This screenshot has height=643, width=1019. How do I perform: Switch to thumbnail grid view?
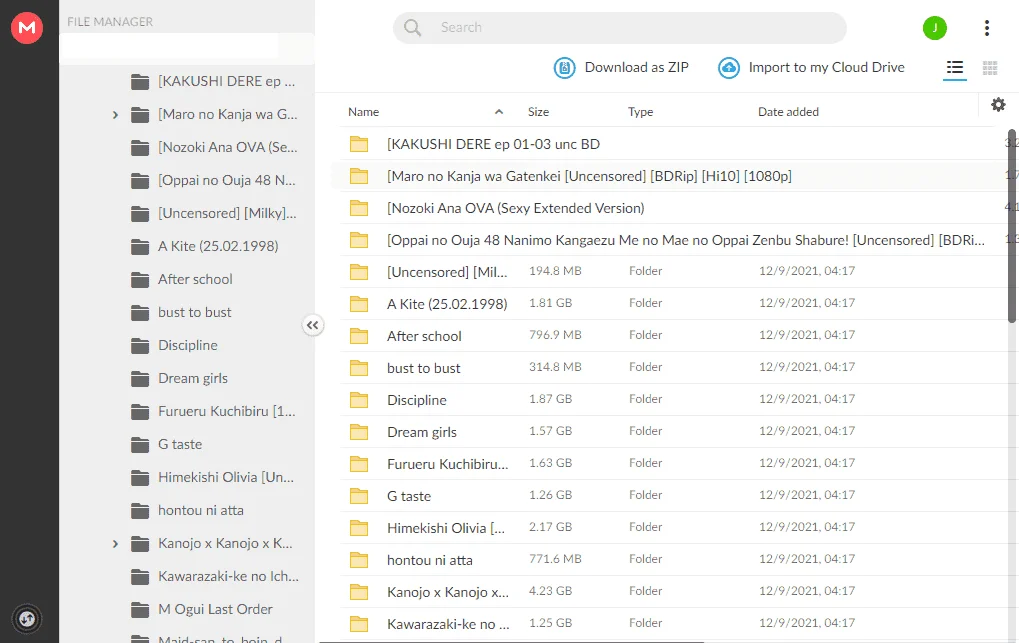(990, 68)
